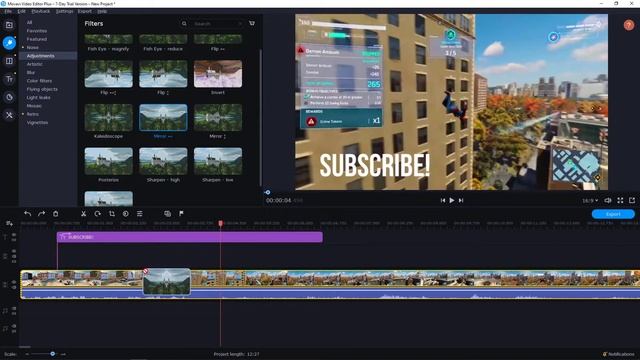The width and height of the screenshot is (640, 360).
Task: Open Color Adjustments tool
Action: coord(125,213)
